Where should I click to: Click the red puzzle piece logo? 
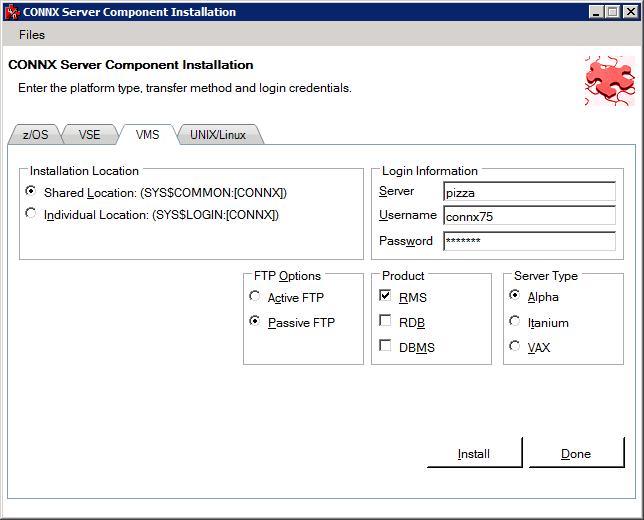tap(610, 81)
